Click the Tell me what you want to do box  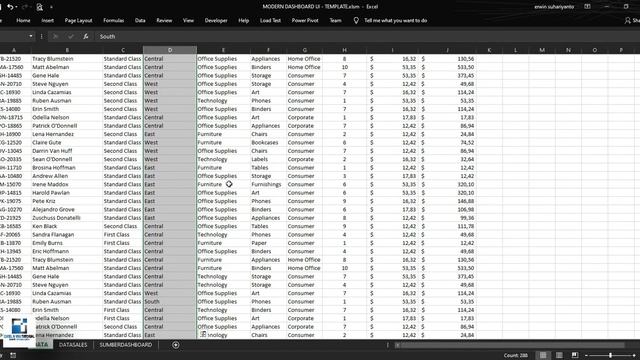tap(396, 20)
